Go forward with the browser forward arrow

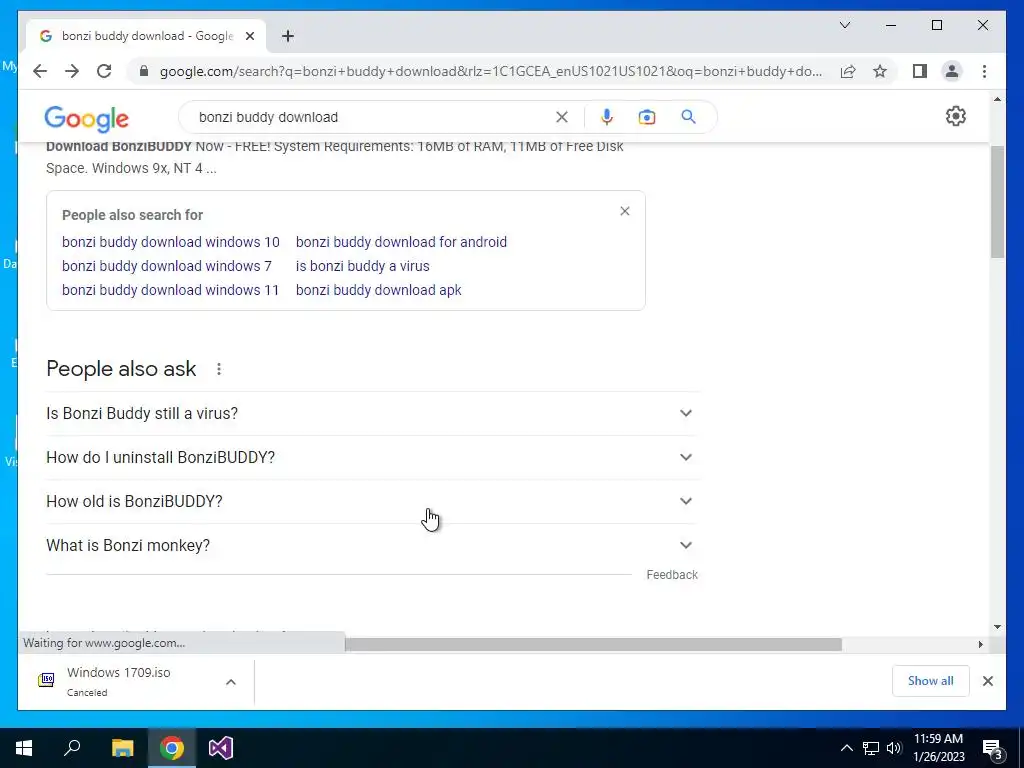point(72,71)
